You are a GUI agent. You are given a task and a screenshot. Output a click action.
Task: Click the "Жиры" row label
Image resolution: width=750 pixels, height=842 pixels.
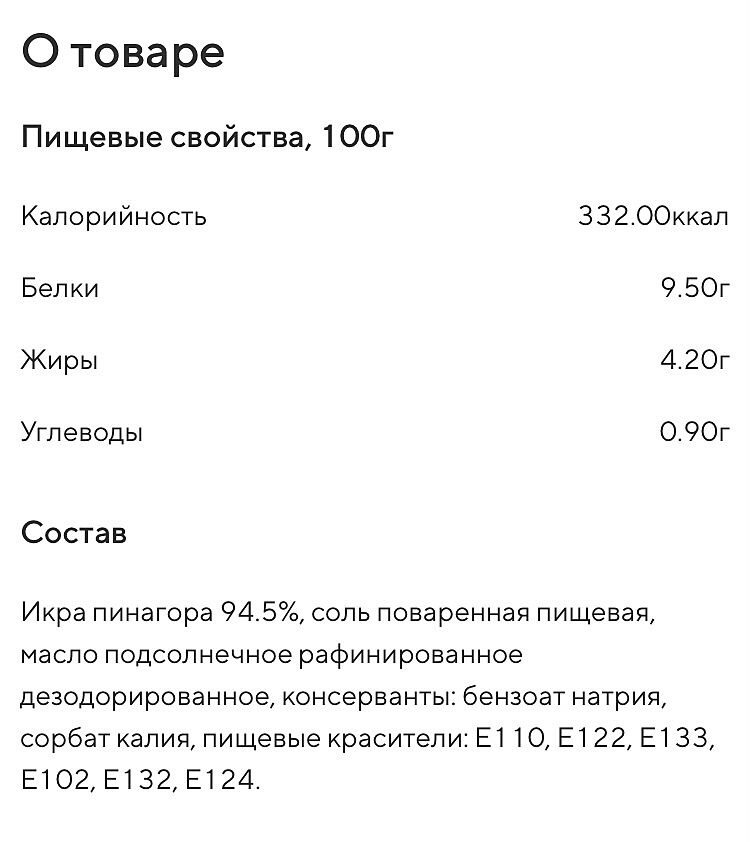[59, 361]
